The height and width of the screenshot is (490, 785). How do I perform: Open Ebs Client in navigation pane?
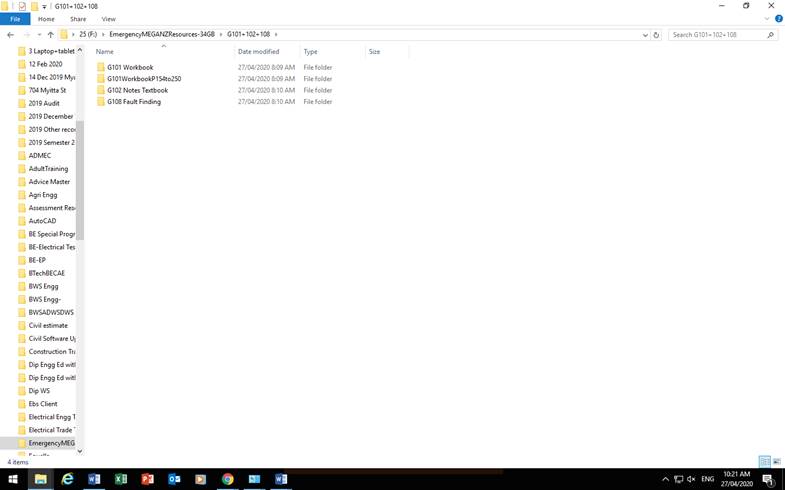tap(43, 404)
